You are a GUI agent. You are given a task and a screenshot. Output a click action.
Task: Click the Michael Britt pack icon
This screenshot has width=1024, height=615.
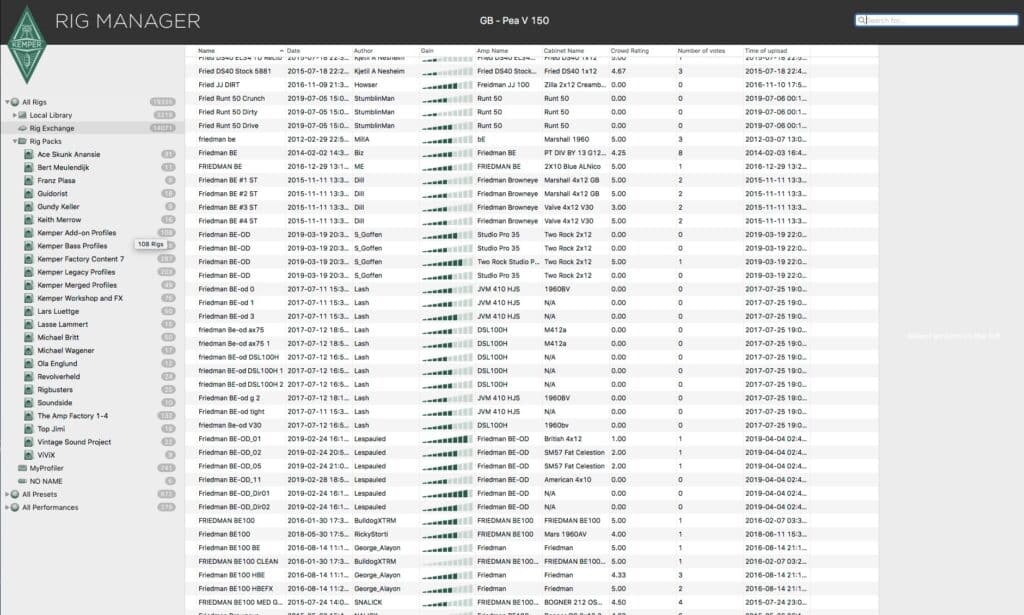29,337
